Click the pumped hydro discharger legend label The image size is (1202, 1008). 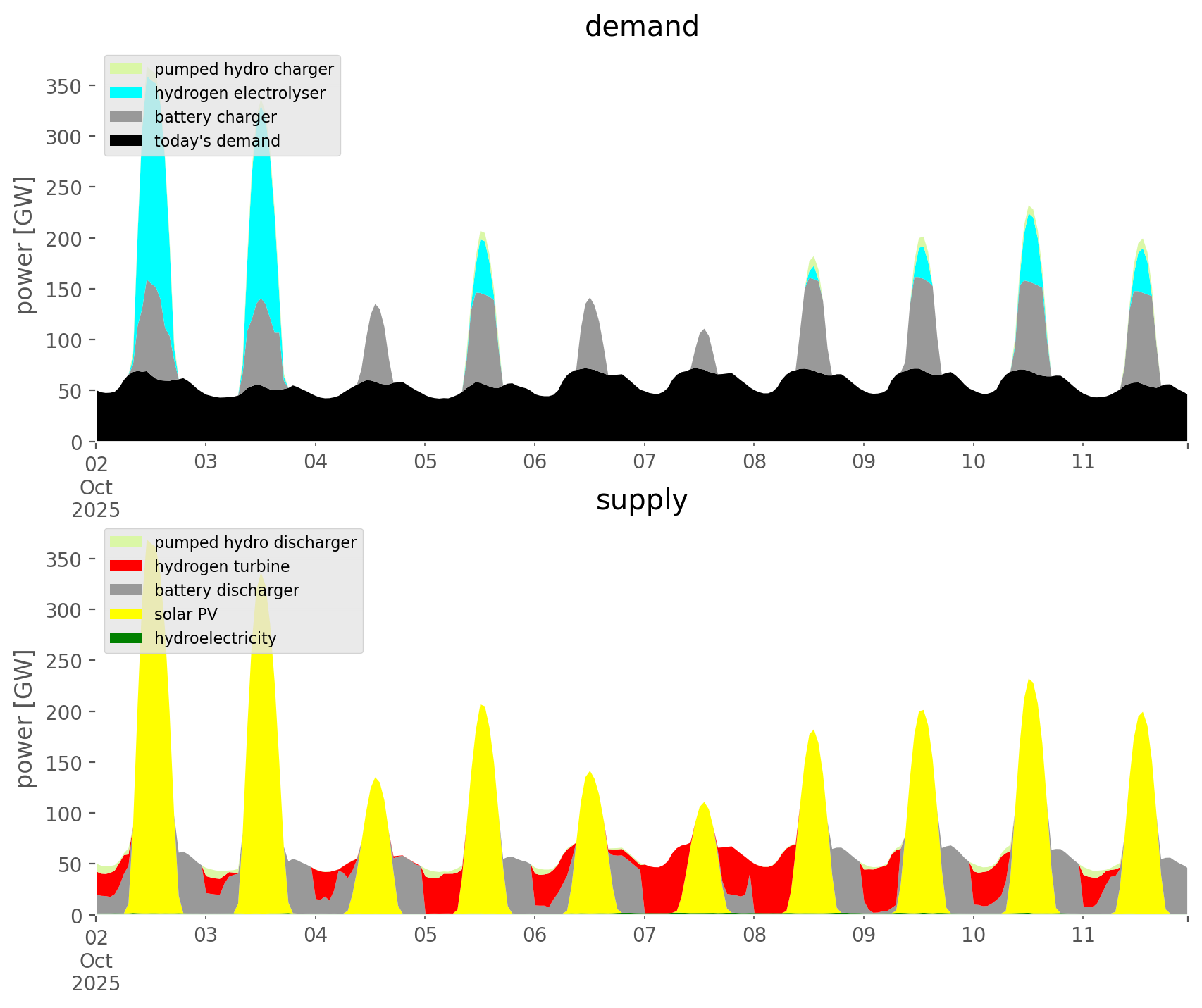(255, 542)
